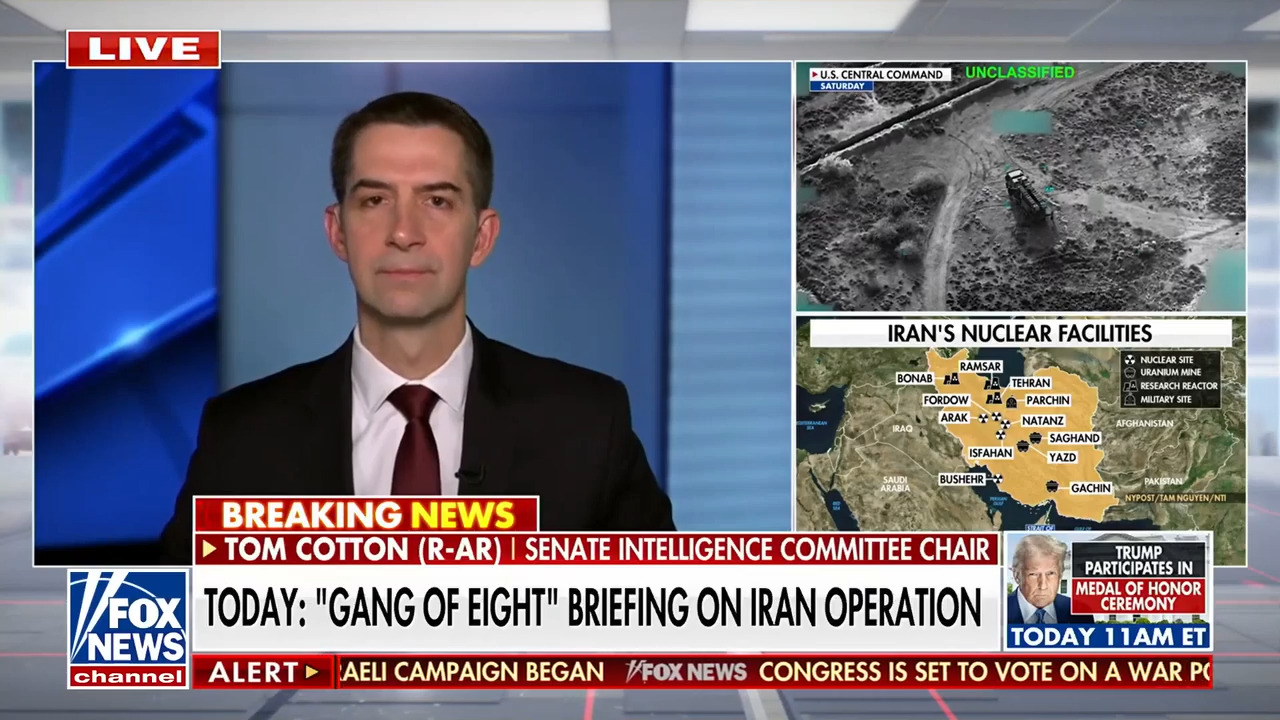Screen dimensions: 1280x720
Task: Click the Research Reactor legend icon
Action: pyautogui.click(x=1130, y=386)
